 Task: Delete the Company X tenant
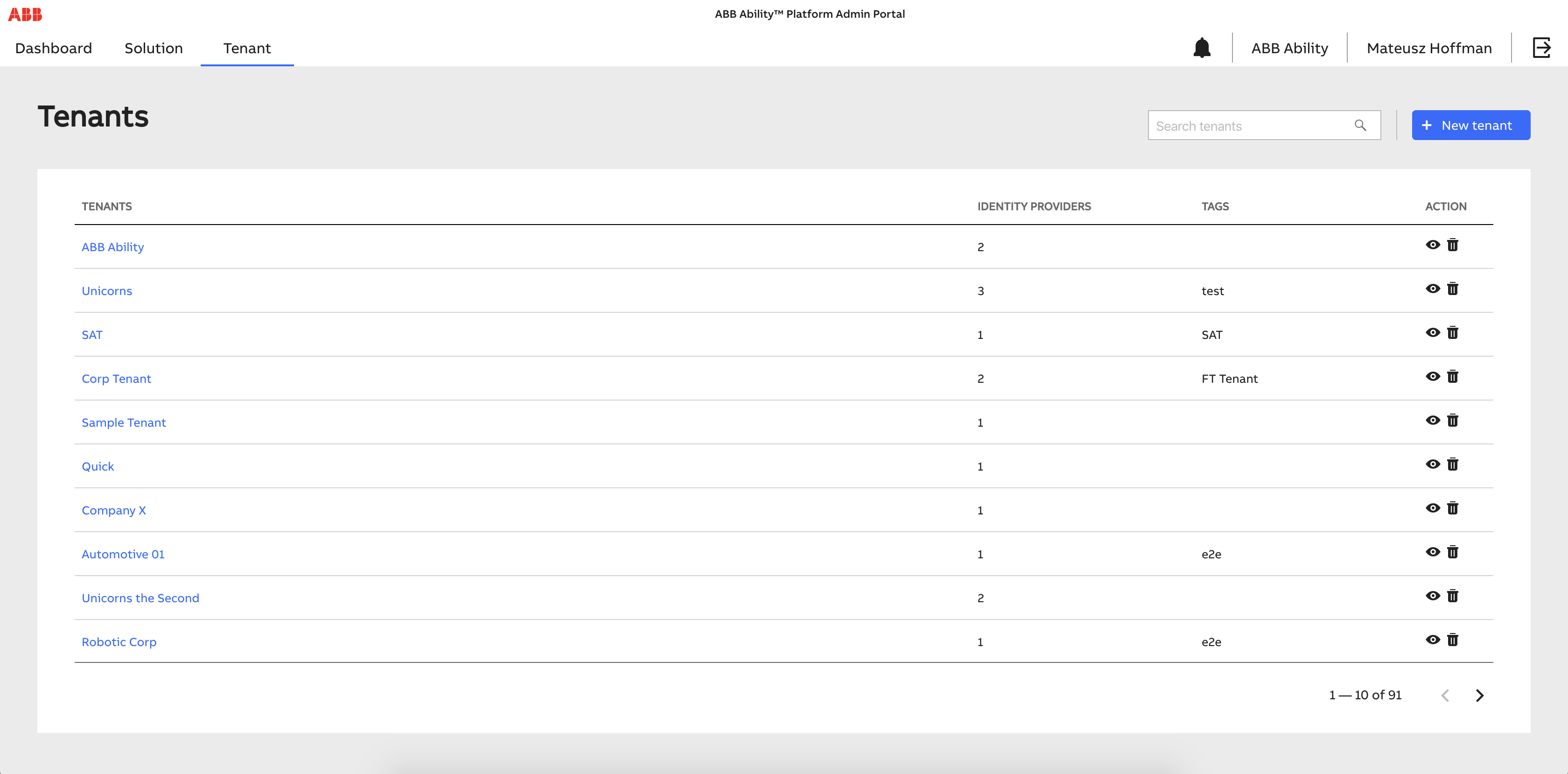click(1452, 508)
